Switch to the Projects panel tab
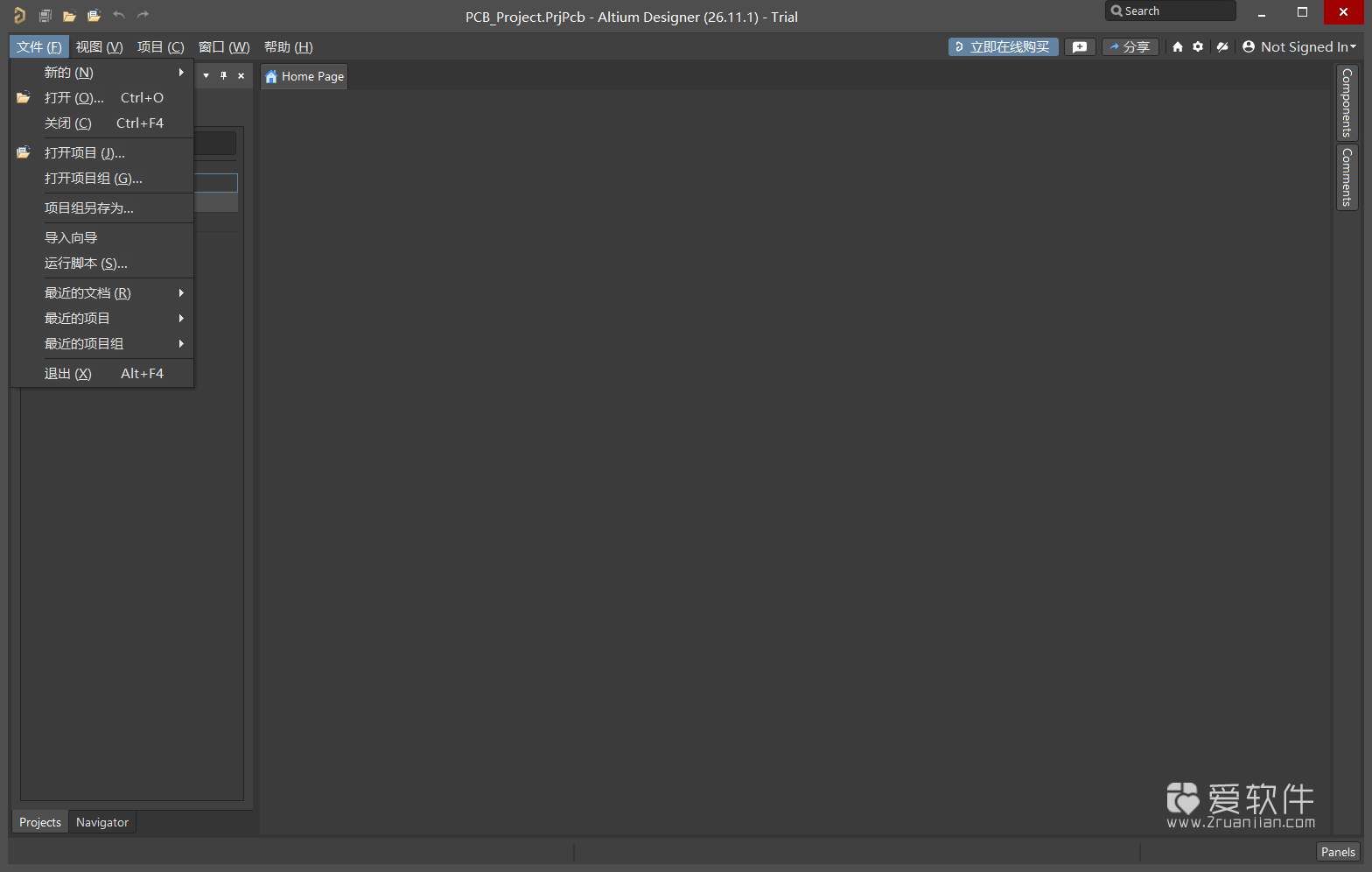This screenshot has height=872, width=1372. coord(40,822)
